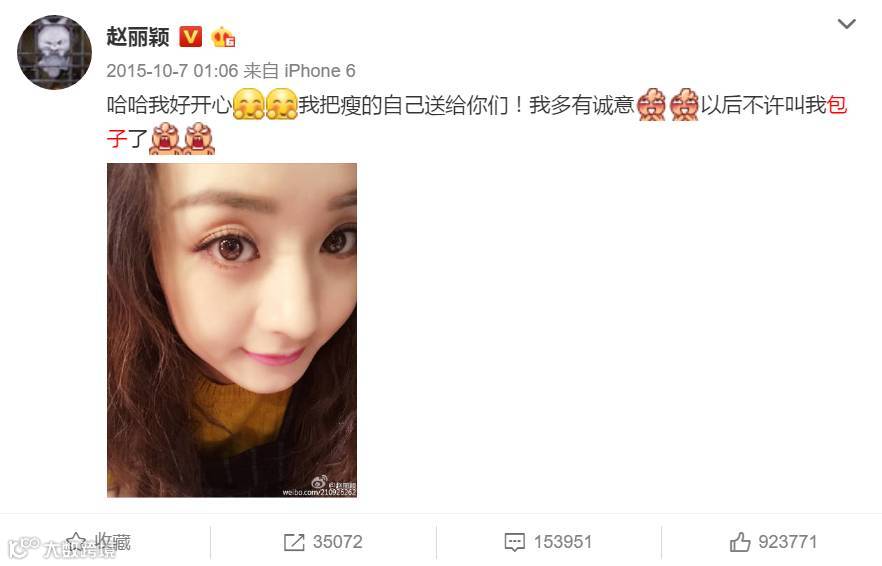This screenshot has width=882, height=566.
Task: Click the 来自 iPhone 6 source link
Action: [299, 71]
